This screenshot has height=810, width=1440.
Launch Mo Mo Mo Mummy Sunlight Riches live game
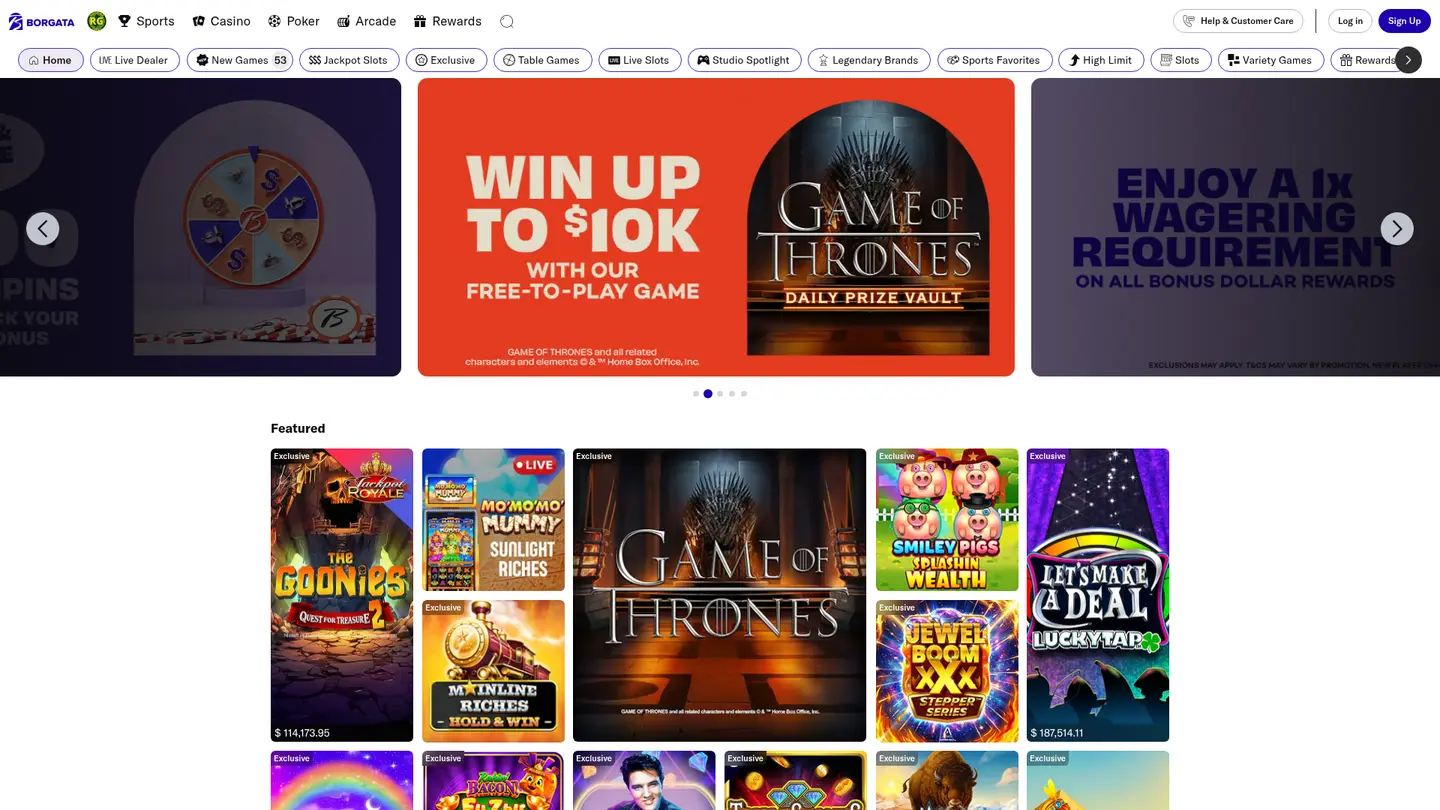coord(493,520)
